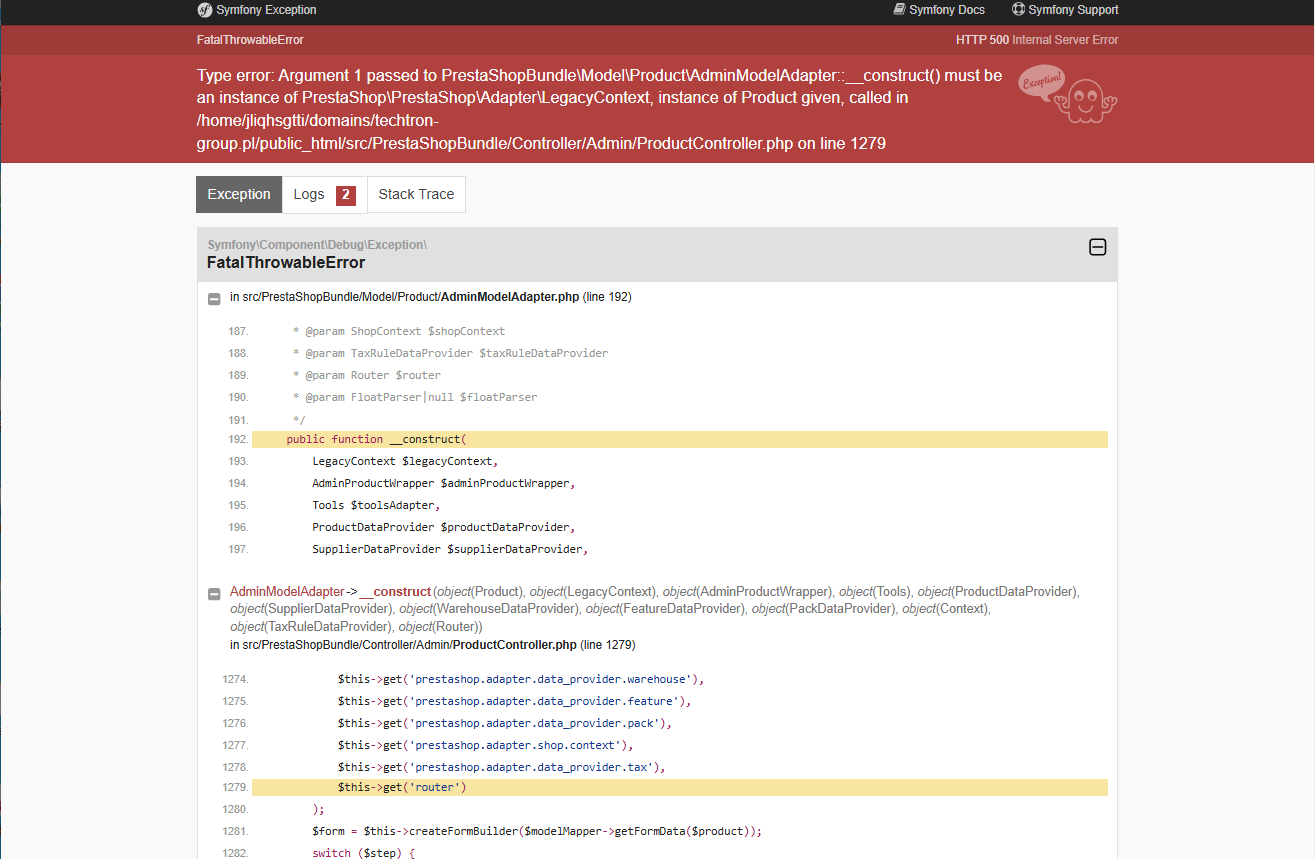Click the __construct method name in trace
The width and height of the screenshot is (1315, 859).
pos(395,591)
